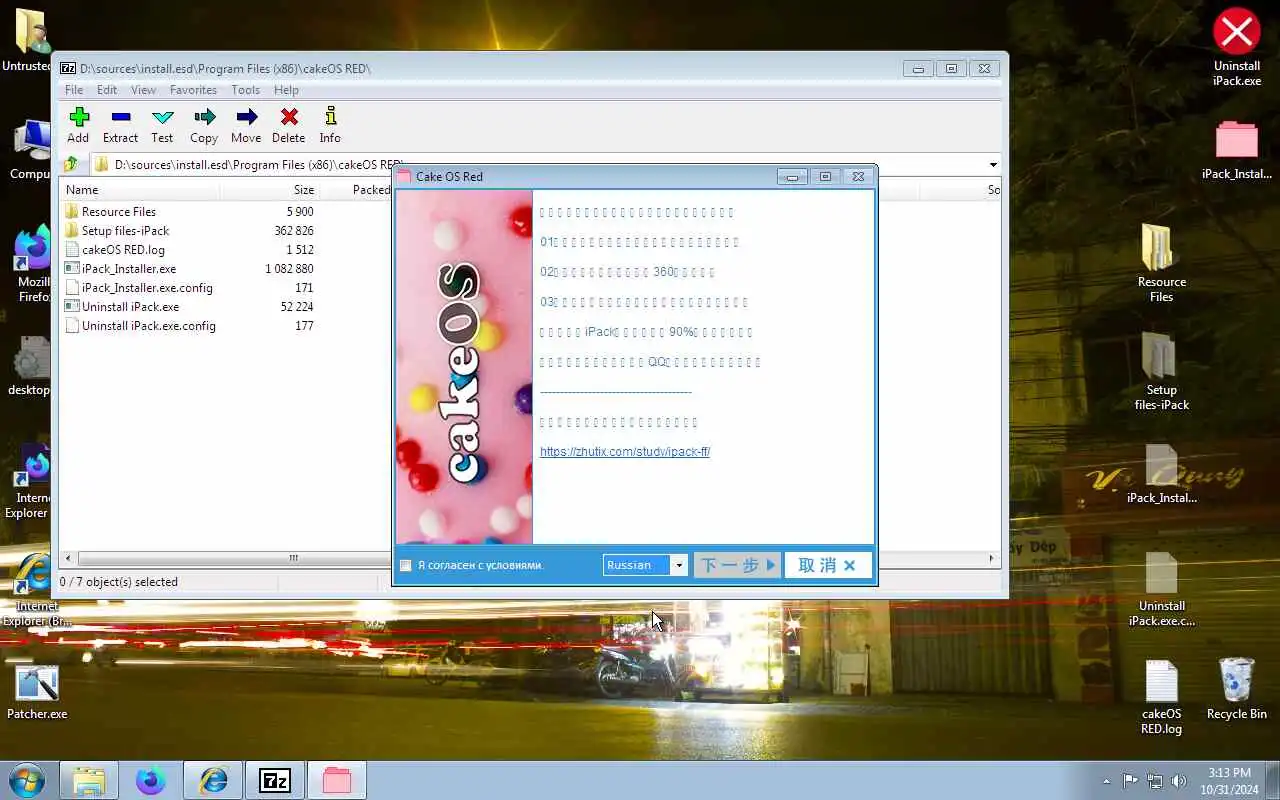Click the Copy toolbar icon in 7-Zip

click(204, 126)
